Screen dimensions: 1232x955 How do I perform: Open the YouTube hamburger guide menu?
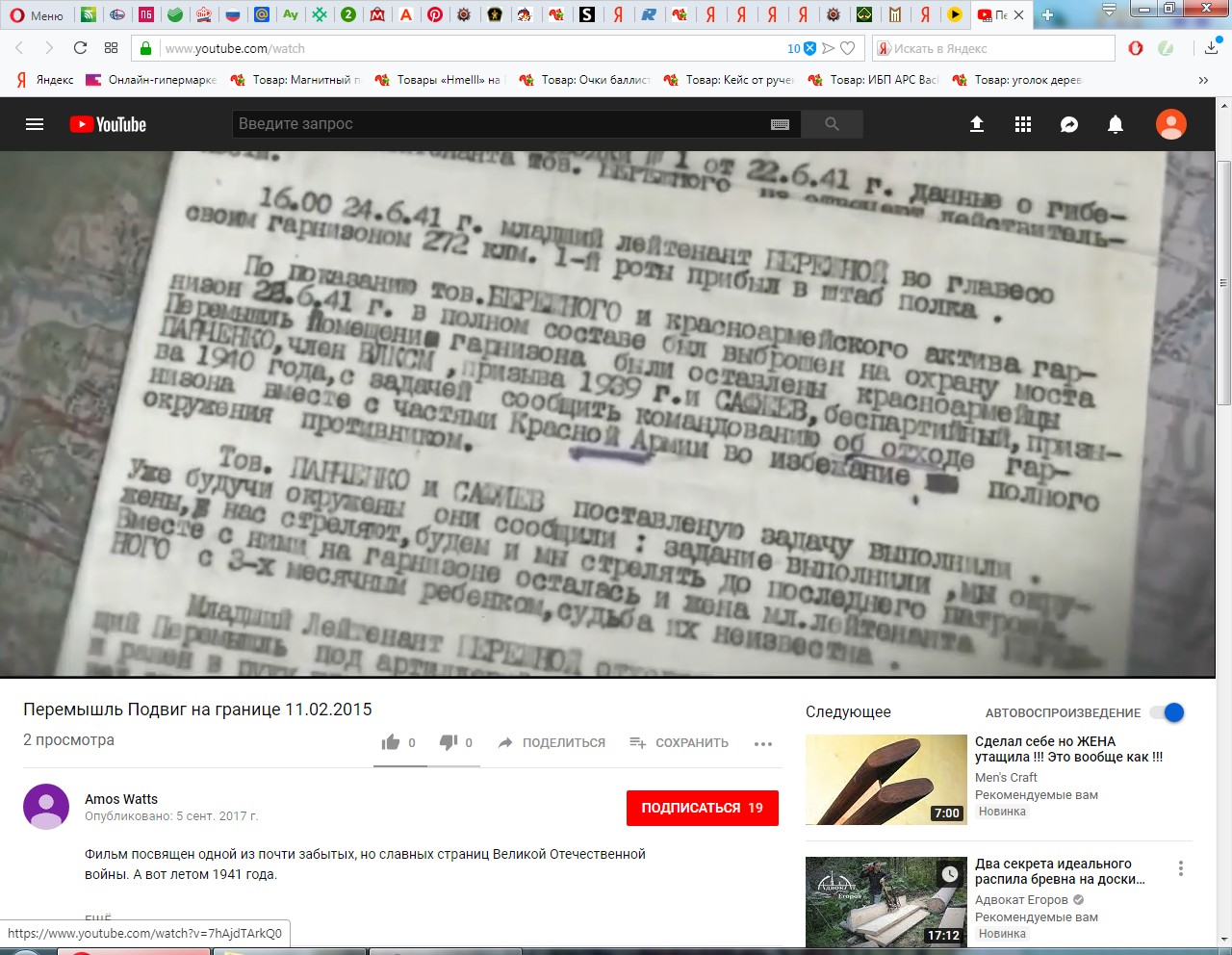(35, 124)
